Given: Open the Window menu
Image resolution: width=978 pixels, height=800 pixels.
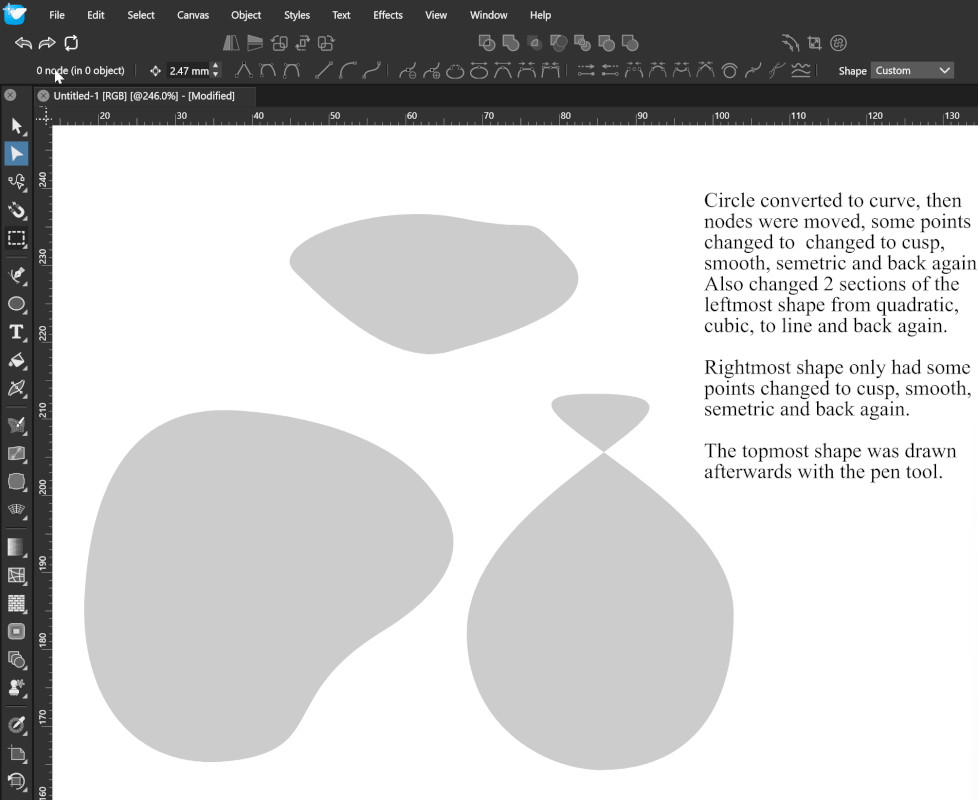Looking at the screenshot, I should click(488, 15).
